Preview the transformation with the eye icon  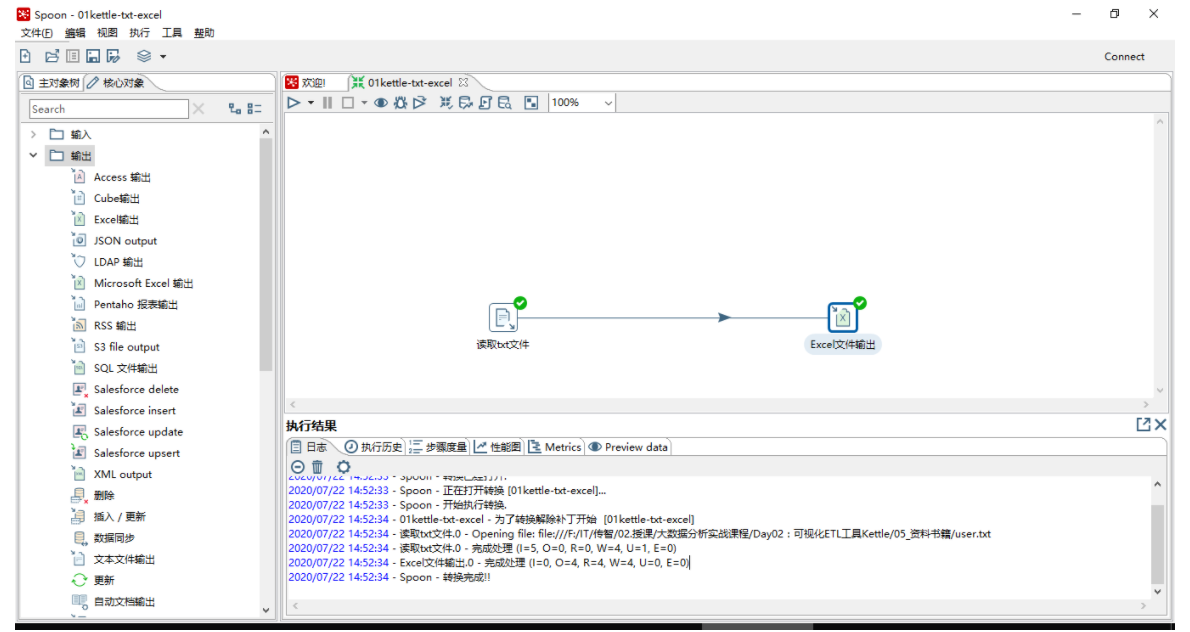click(381, 102)
